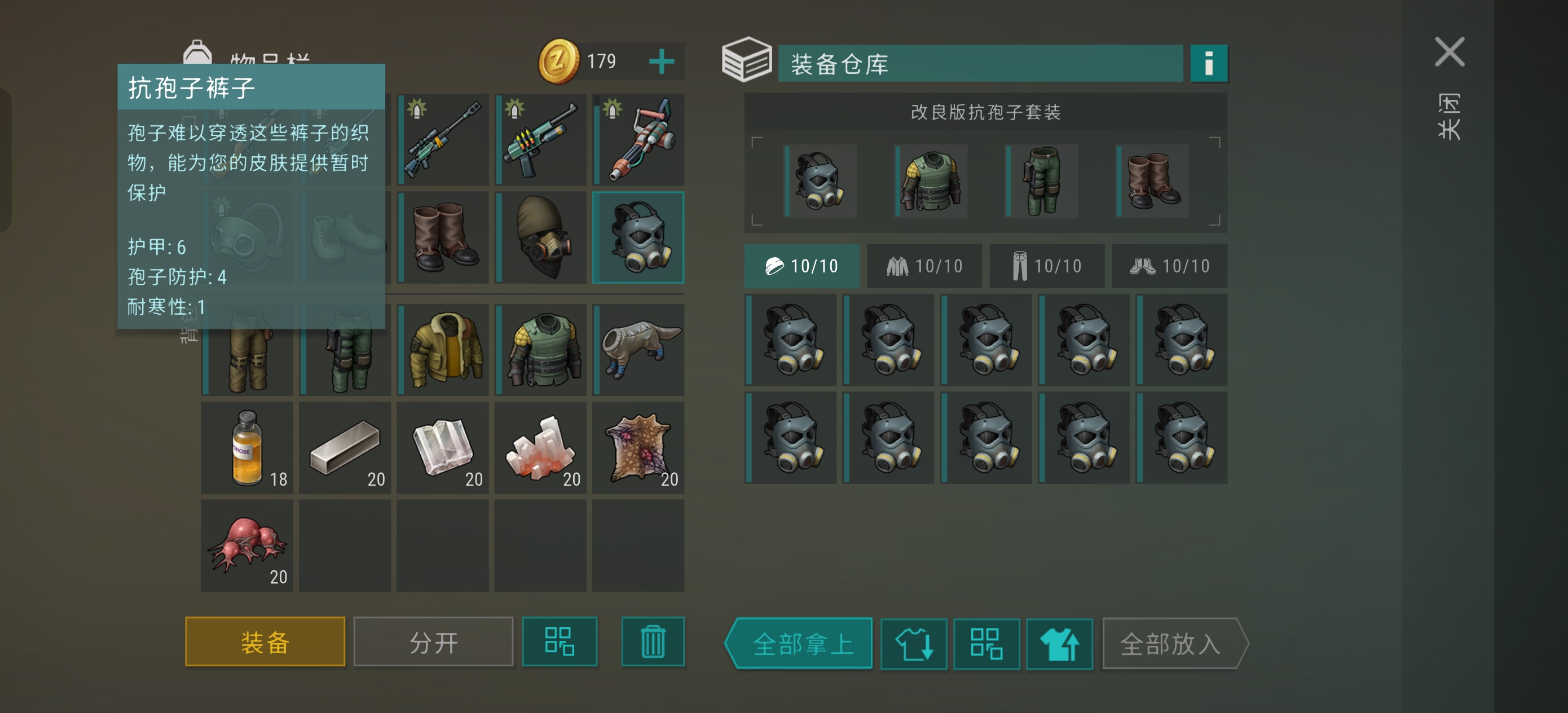This screenshot has height=713, width=1568.
Task: Select the orange herbicide bottle stack
Action: pyautogui.click(x=247, y=447)
